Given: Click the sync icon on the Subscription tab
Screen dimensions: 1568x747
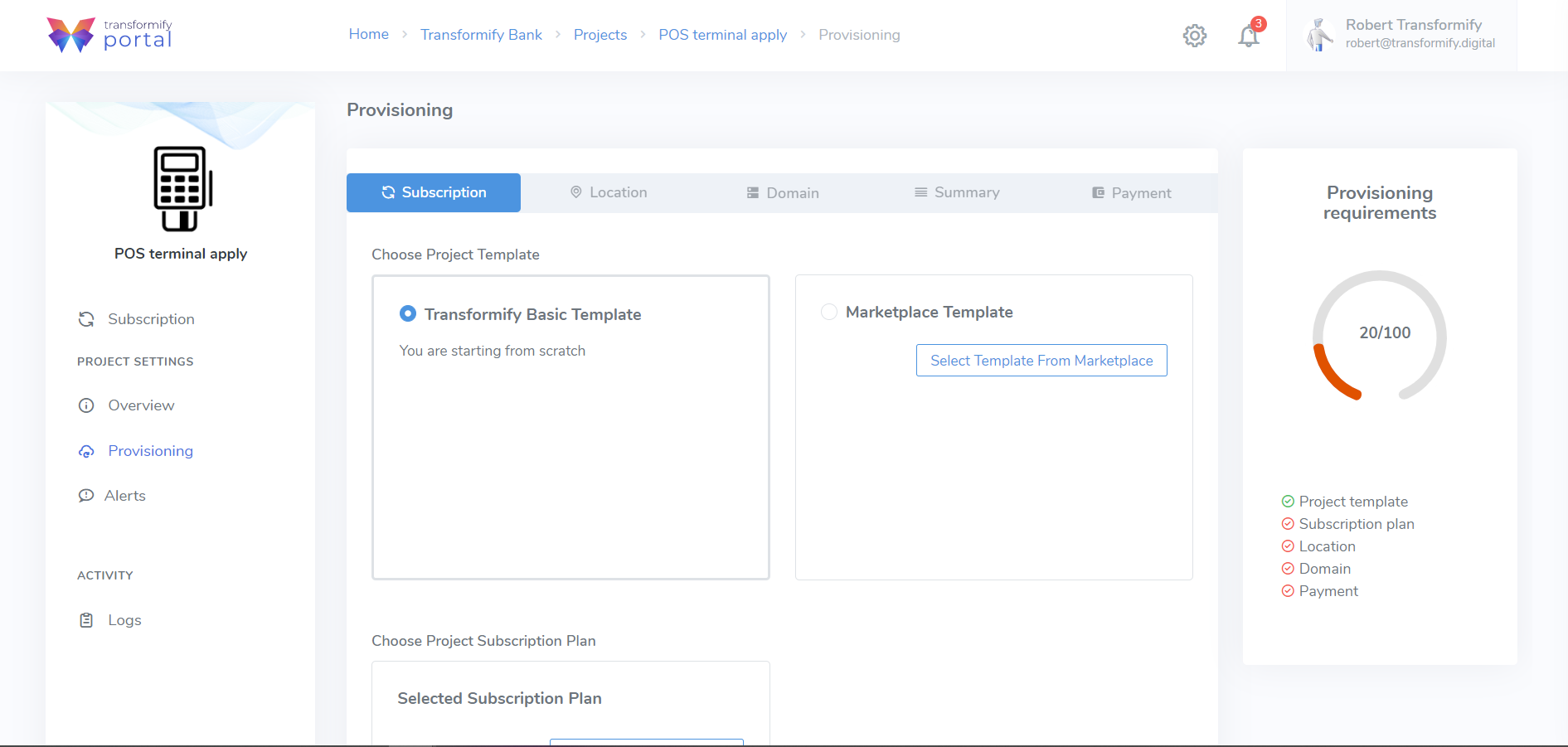Looking at the screenshot, I should point(388,192).
